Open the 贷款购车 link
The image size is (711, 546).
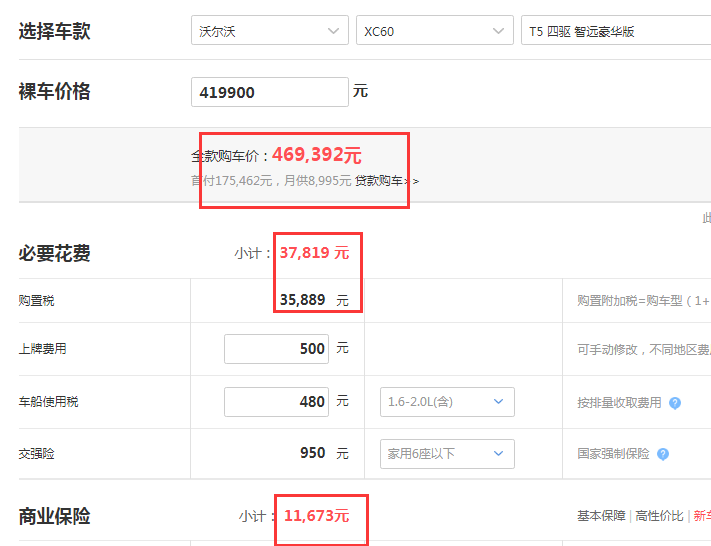[x=387, y=181]
